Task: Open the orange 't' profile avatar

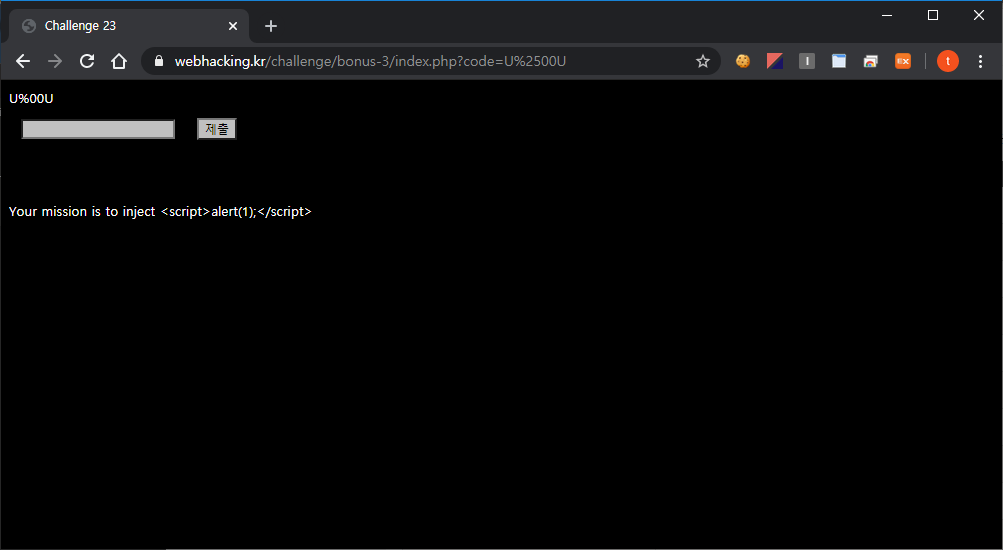Action: point(947,61)
